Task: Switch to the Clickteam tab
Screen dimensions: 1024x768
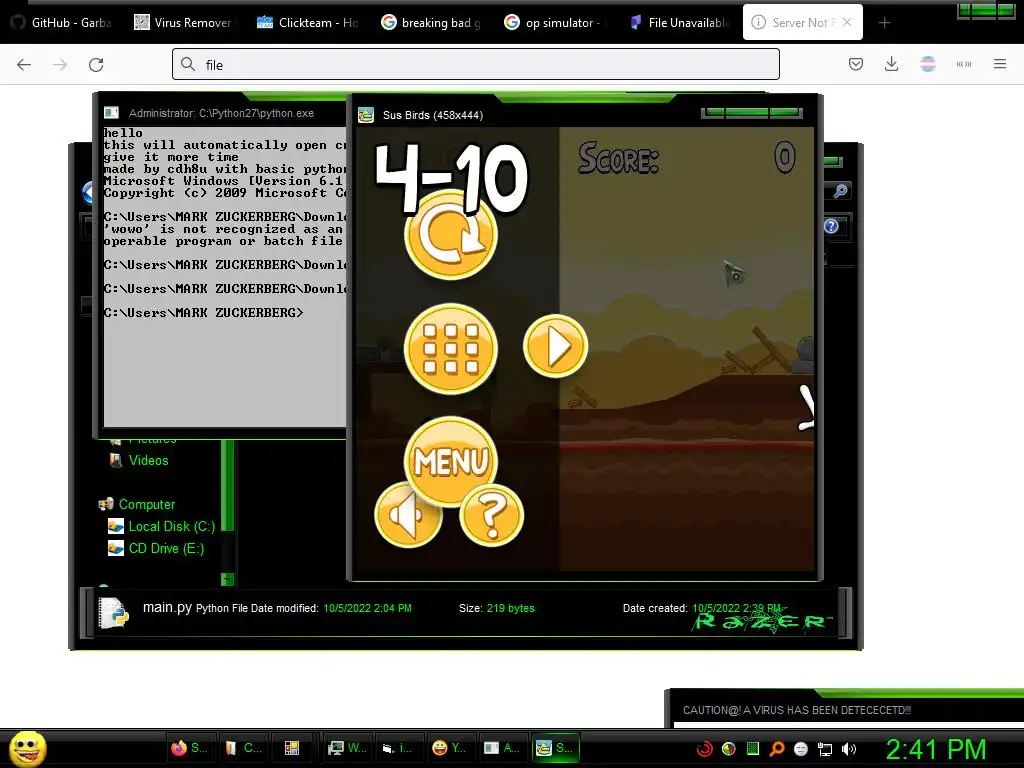Action: tap(307, 22)
